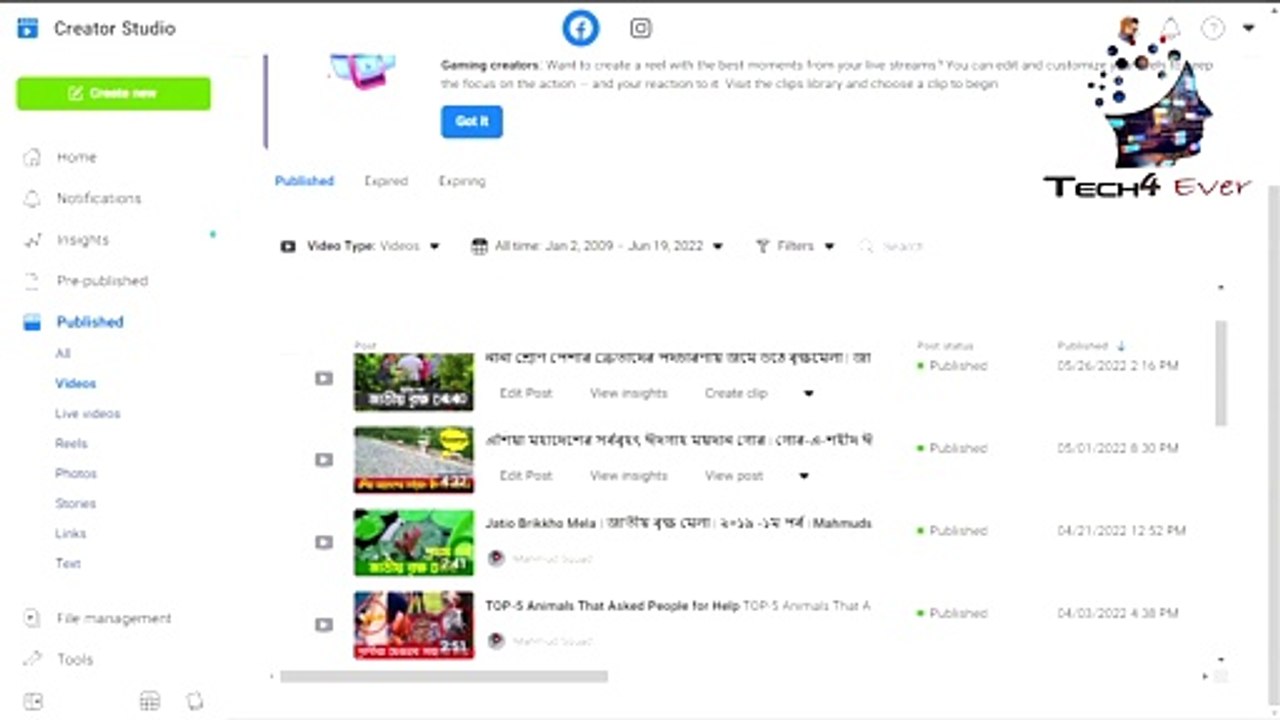
Task: Click the Notifications bell sidebar icon
Action: tap(33, 198)
